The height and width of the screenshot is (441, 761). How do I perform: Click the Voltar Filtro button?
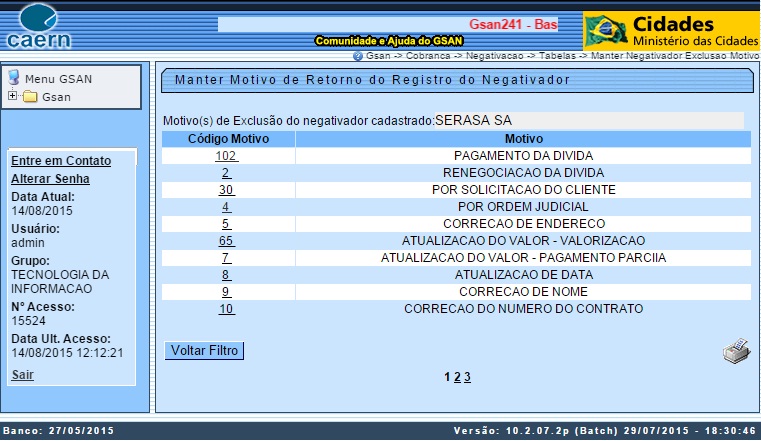(x=204, y=351)
